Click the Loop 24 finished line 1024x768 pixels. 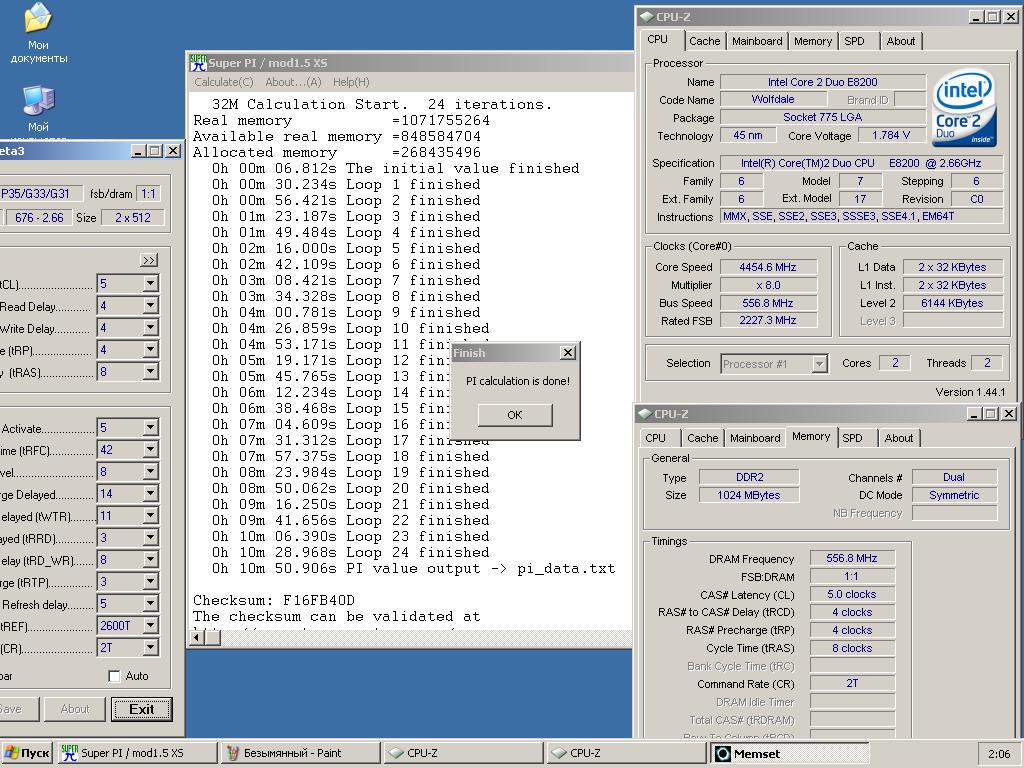click(x=350, y=552)
